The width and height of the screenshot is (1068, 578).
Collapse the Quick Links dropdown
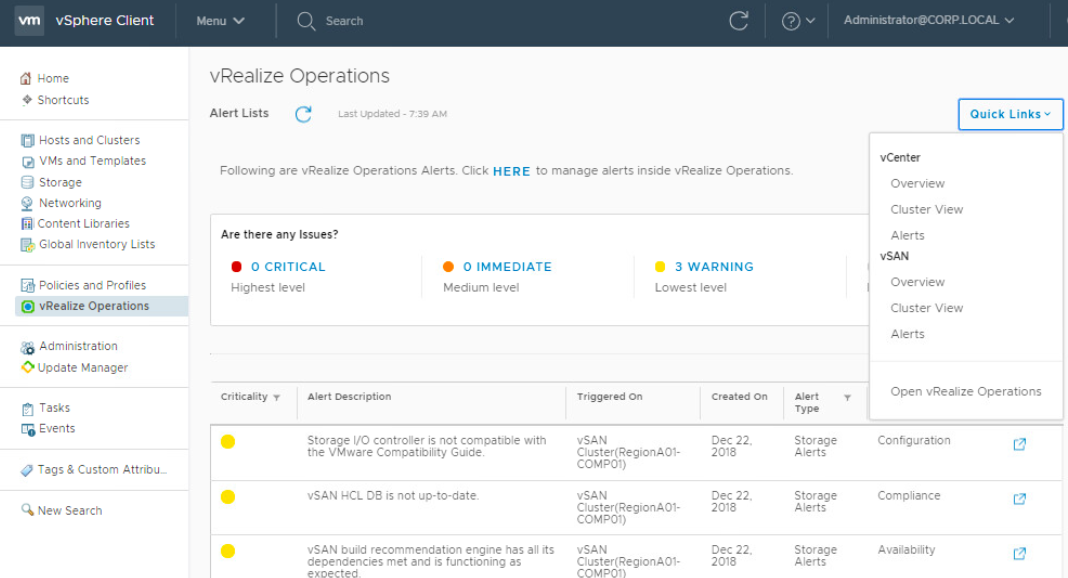tap(1010, 114)
